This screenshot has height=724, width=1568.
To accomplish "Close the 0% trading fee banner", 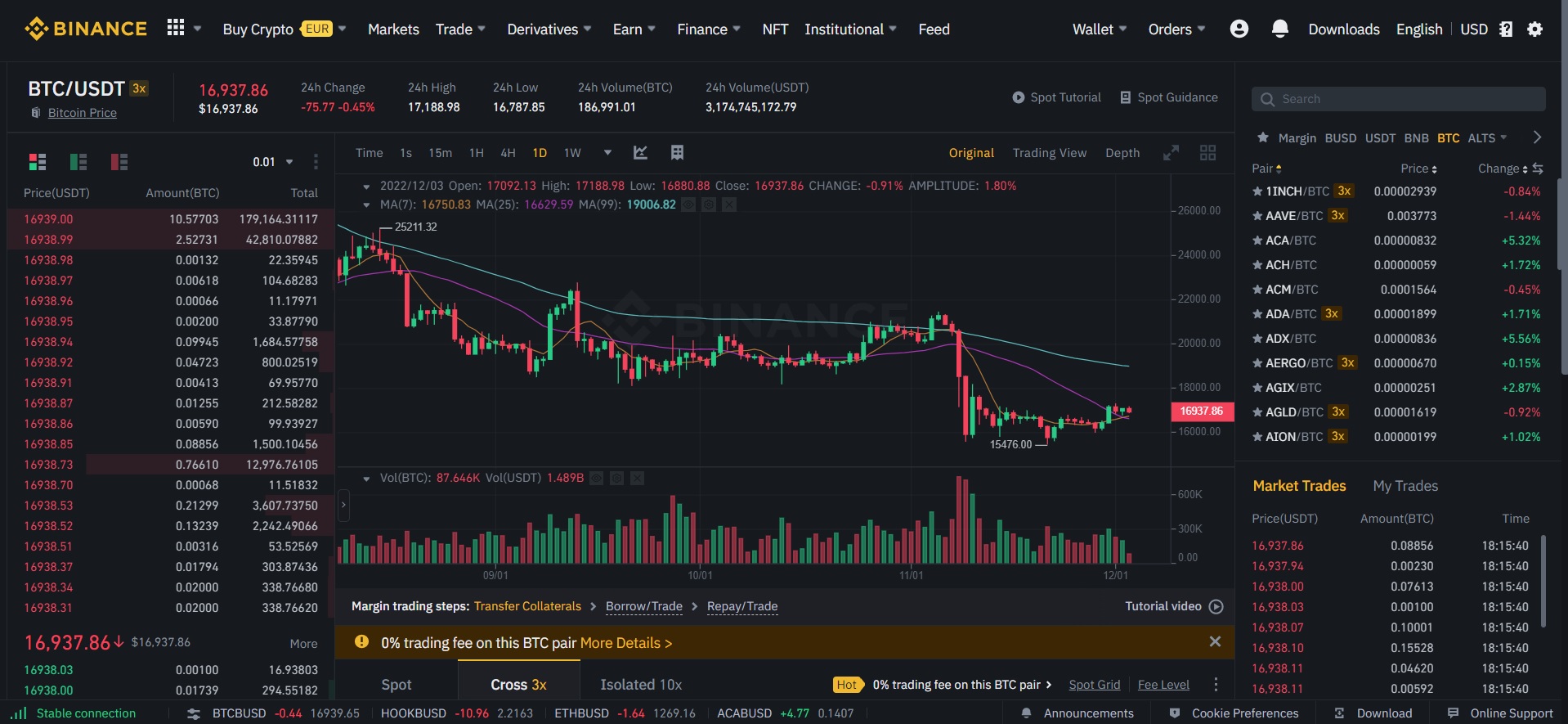I will [1215, 642].
